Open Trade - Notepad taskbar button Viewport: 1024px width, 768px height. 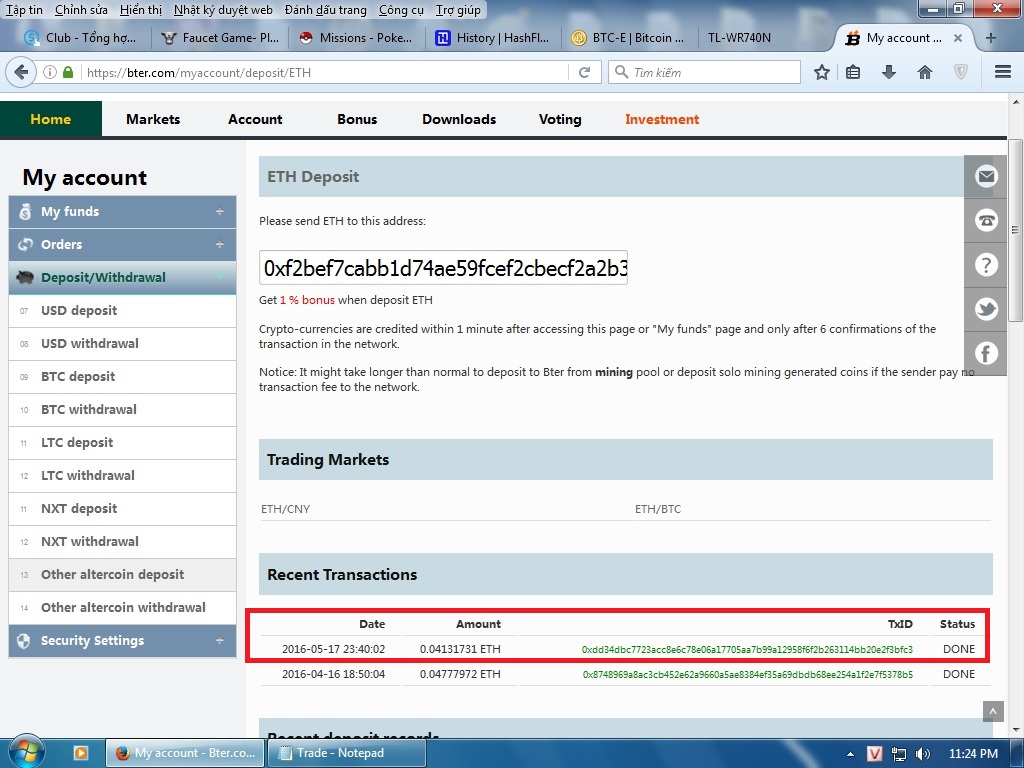[347, 753]
